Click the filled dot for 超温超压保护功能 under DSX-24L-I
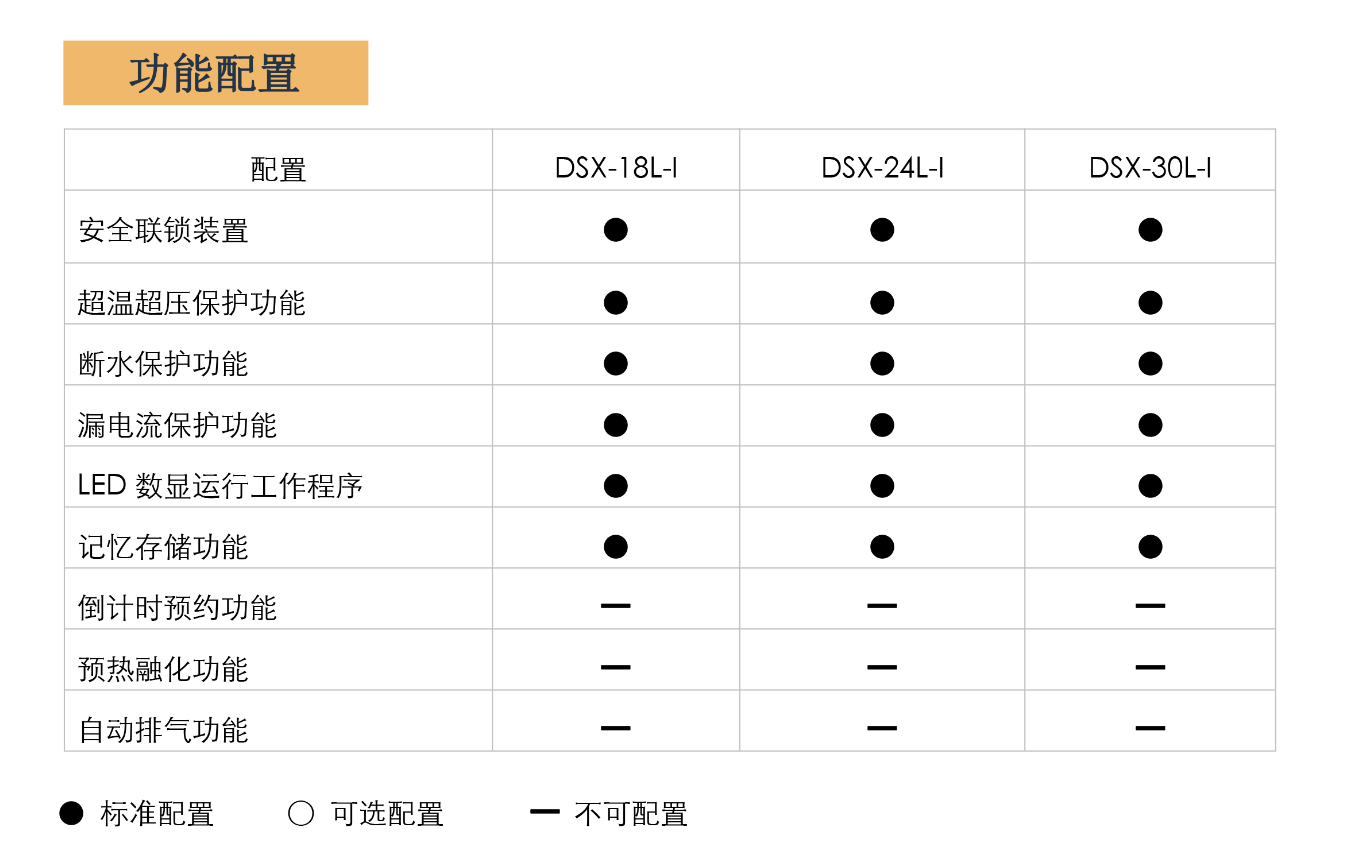1364x849 pixels. click(x=882, y=302)
